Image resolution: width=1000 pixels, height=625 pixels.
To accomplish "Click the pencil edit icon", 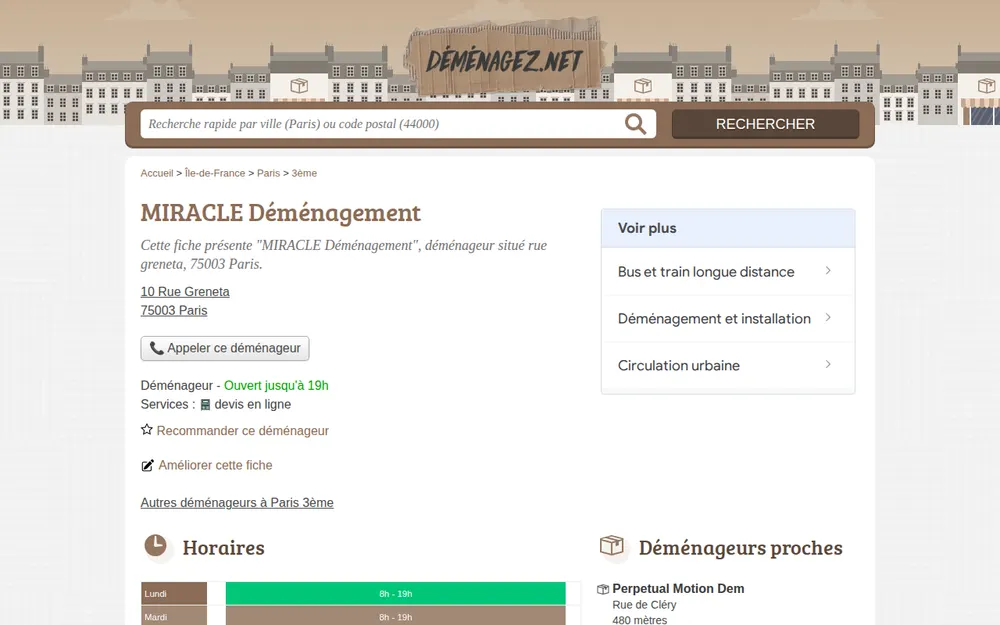I will [147, 466].
